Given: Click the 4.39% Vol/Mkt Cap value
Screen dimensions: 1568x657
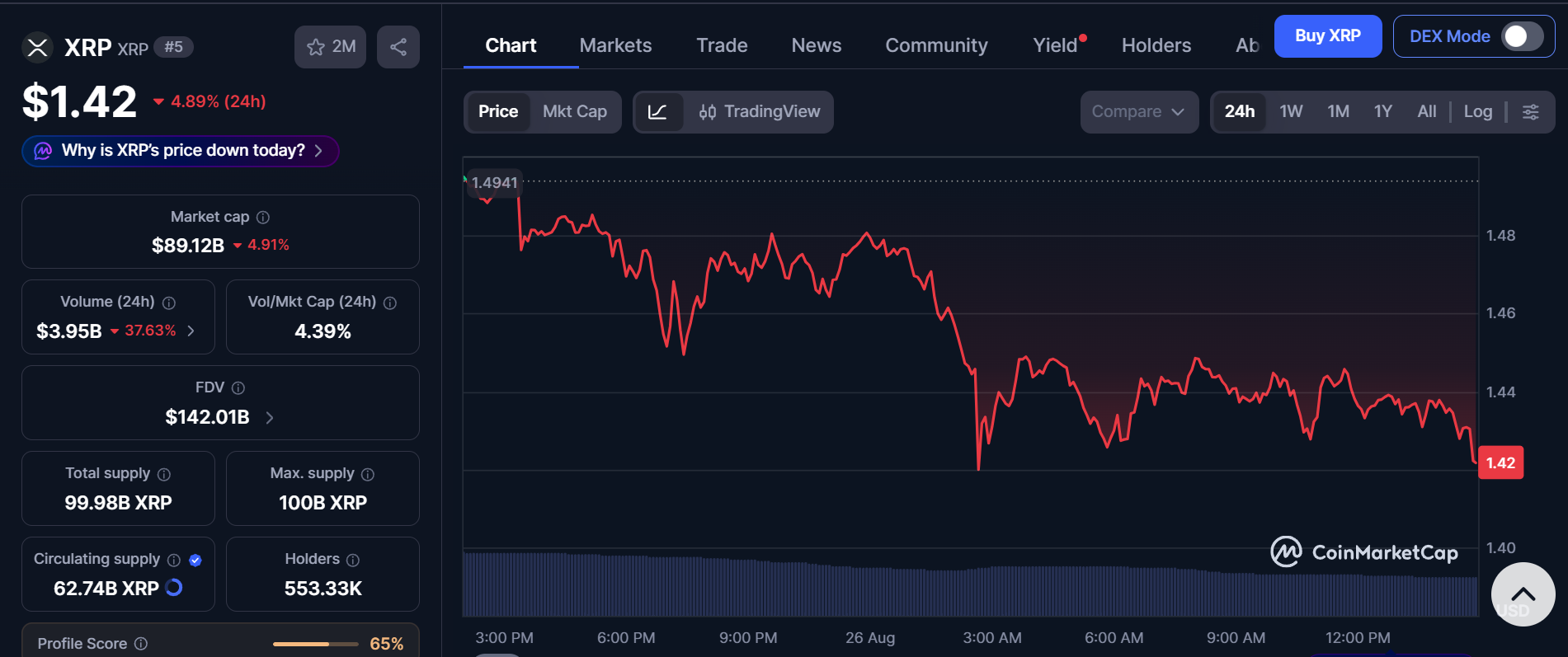Looking at the screenshot, I should (323, 331).
